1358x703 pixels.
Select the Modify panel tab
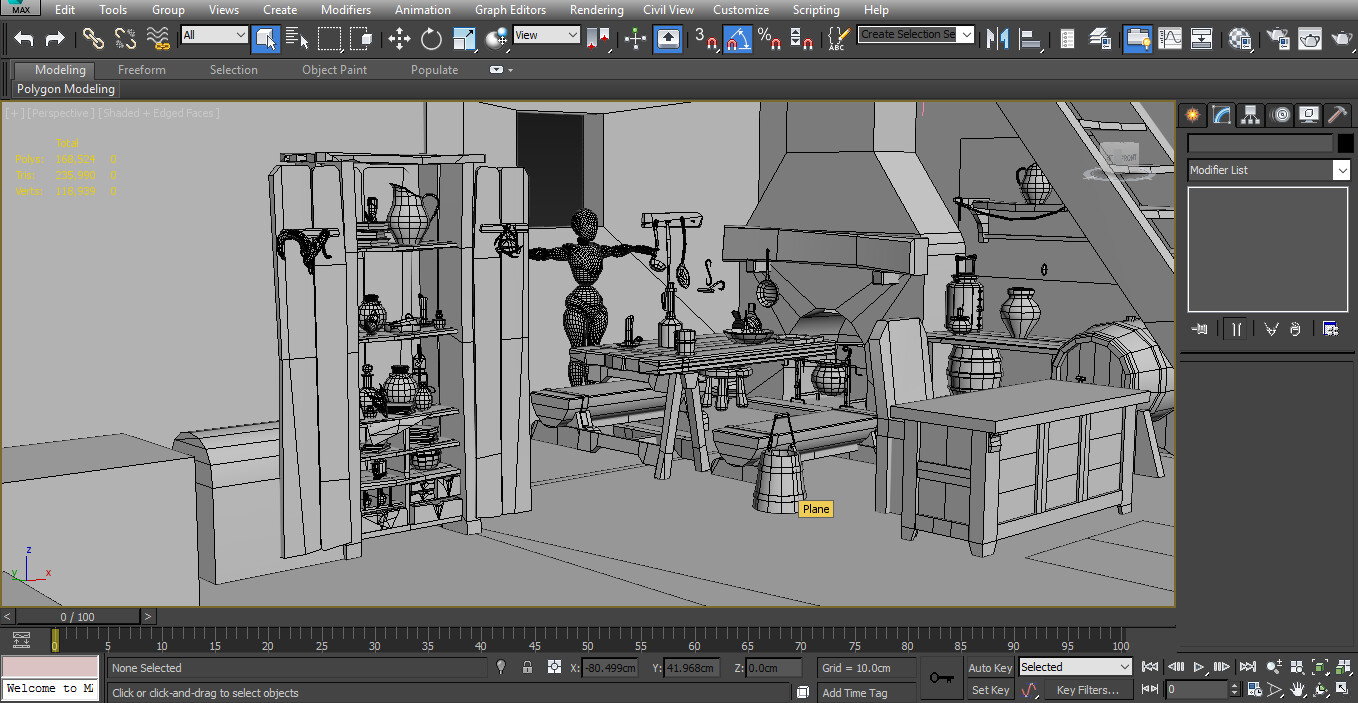pyautogui.click(x=1221, y=114)
